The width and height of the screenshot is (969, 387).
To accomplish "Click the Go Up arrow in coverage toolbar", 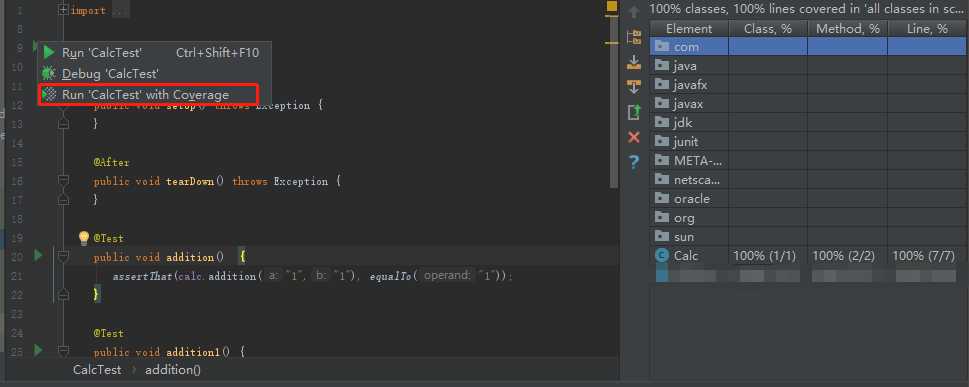I will point(633,12).
